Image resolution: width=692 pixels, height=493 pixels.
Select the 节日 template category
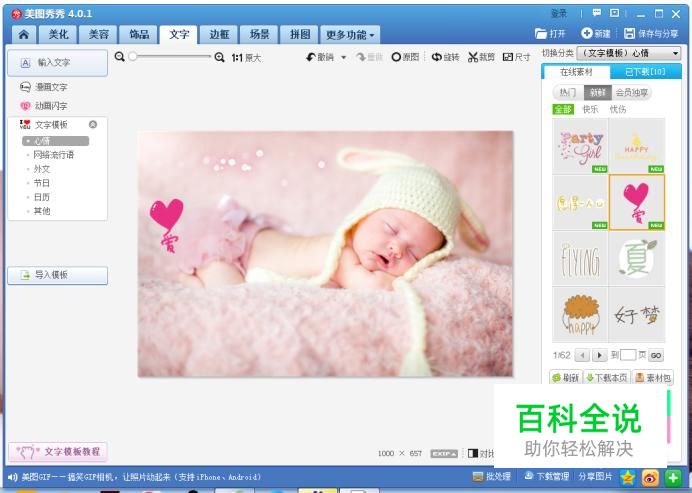tap(41, 183)
